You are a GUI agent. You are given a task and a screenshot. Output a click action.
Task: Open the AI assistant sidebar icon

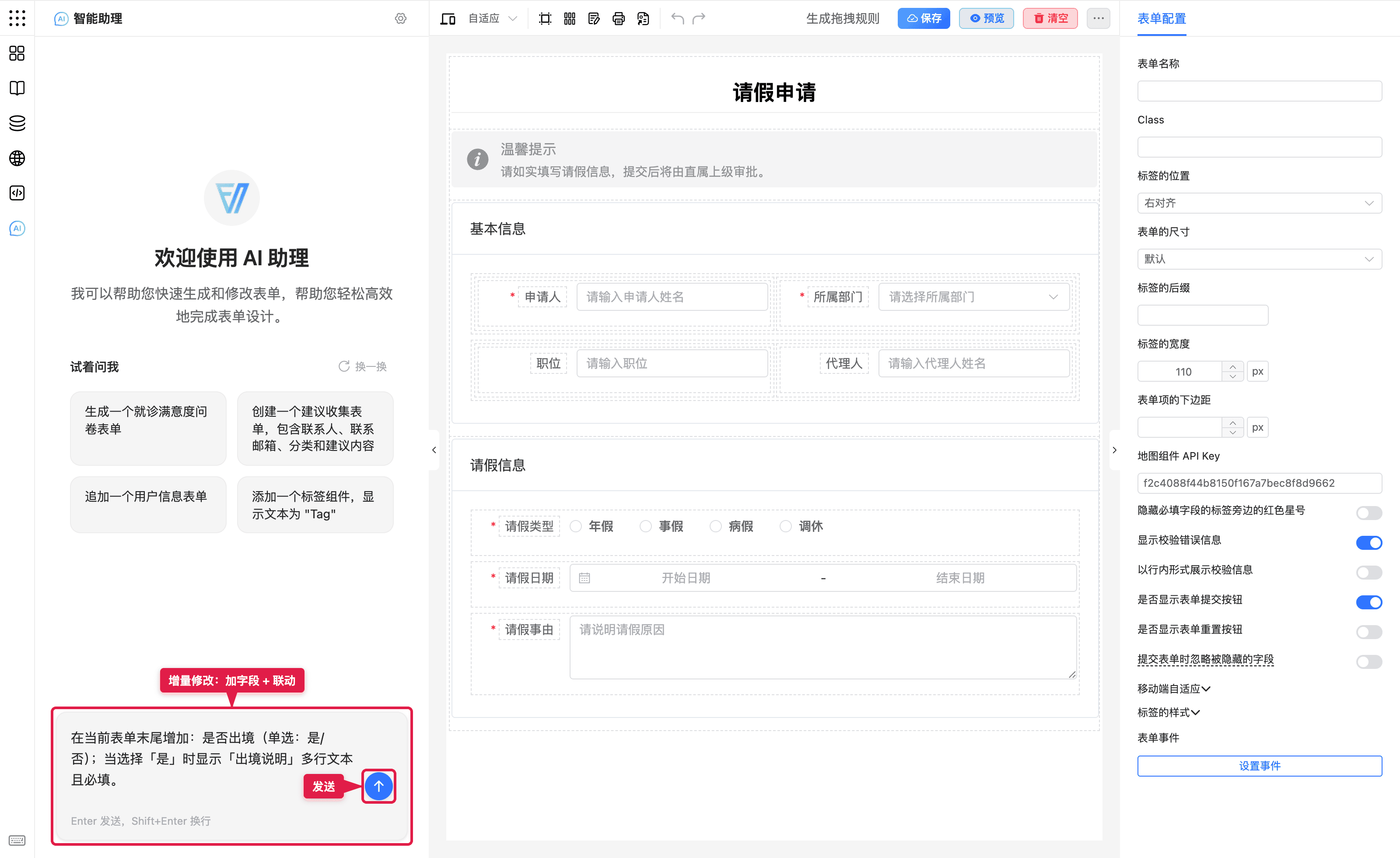point(17,229)
